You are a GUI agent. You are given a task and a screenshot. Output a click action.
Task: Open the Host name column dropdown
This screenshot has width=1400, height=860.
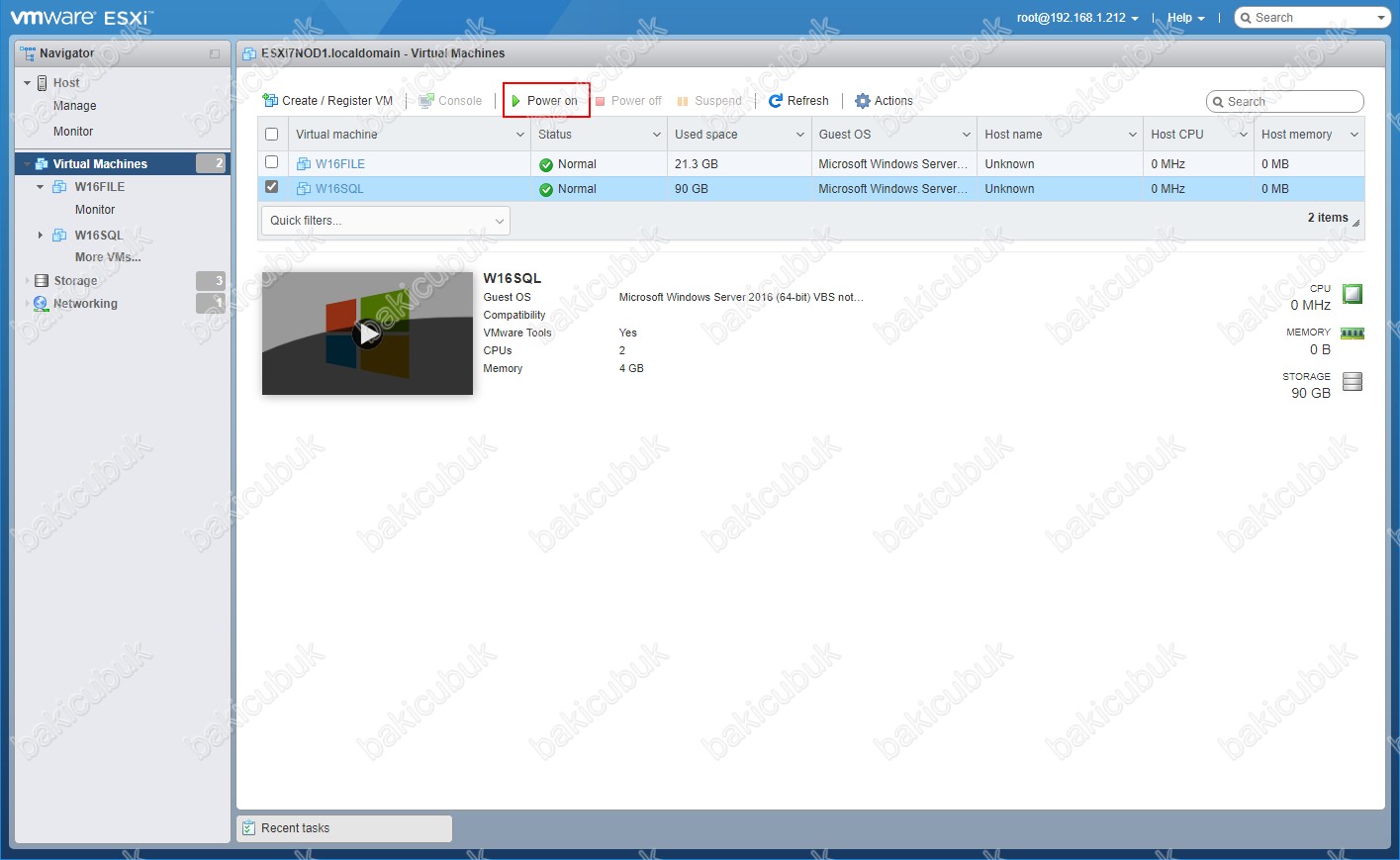1133,135
